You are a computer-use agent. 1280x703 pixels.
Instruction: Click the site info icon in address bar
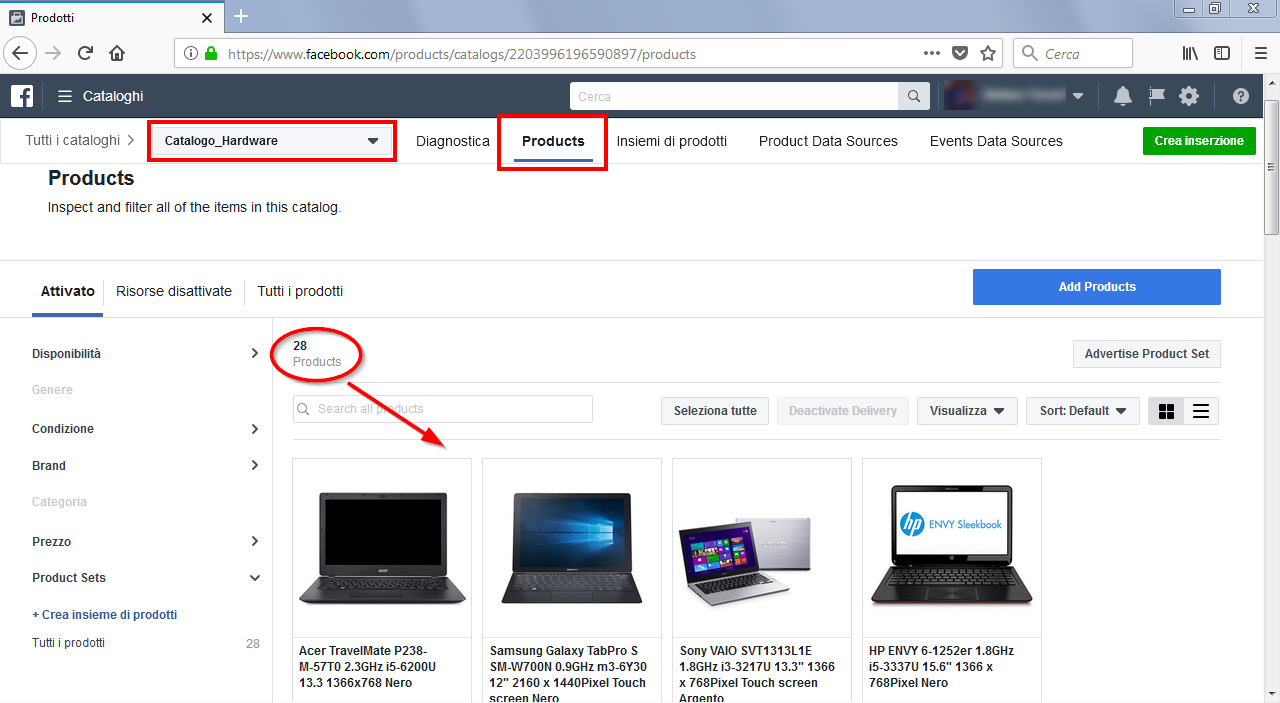click(x=190, y=53)
